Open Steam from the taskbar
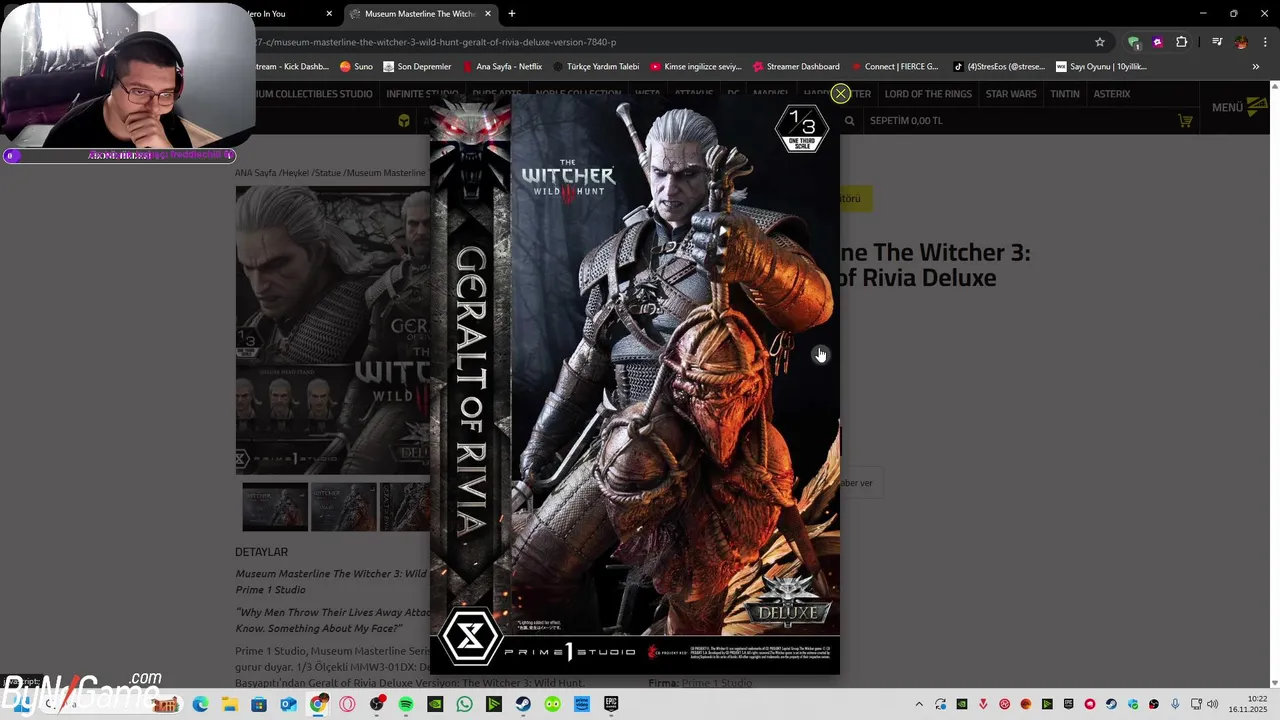This screenshot has width=1280, height=720. tap(523, 704)
